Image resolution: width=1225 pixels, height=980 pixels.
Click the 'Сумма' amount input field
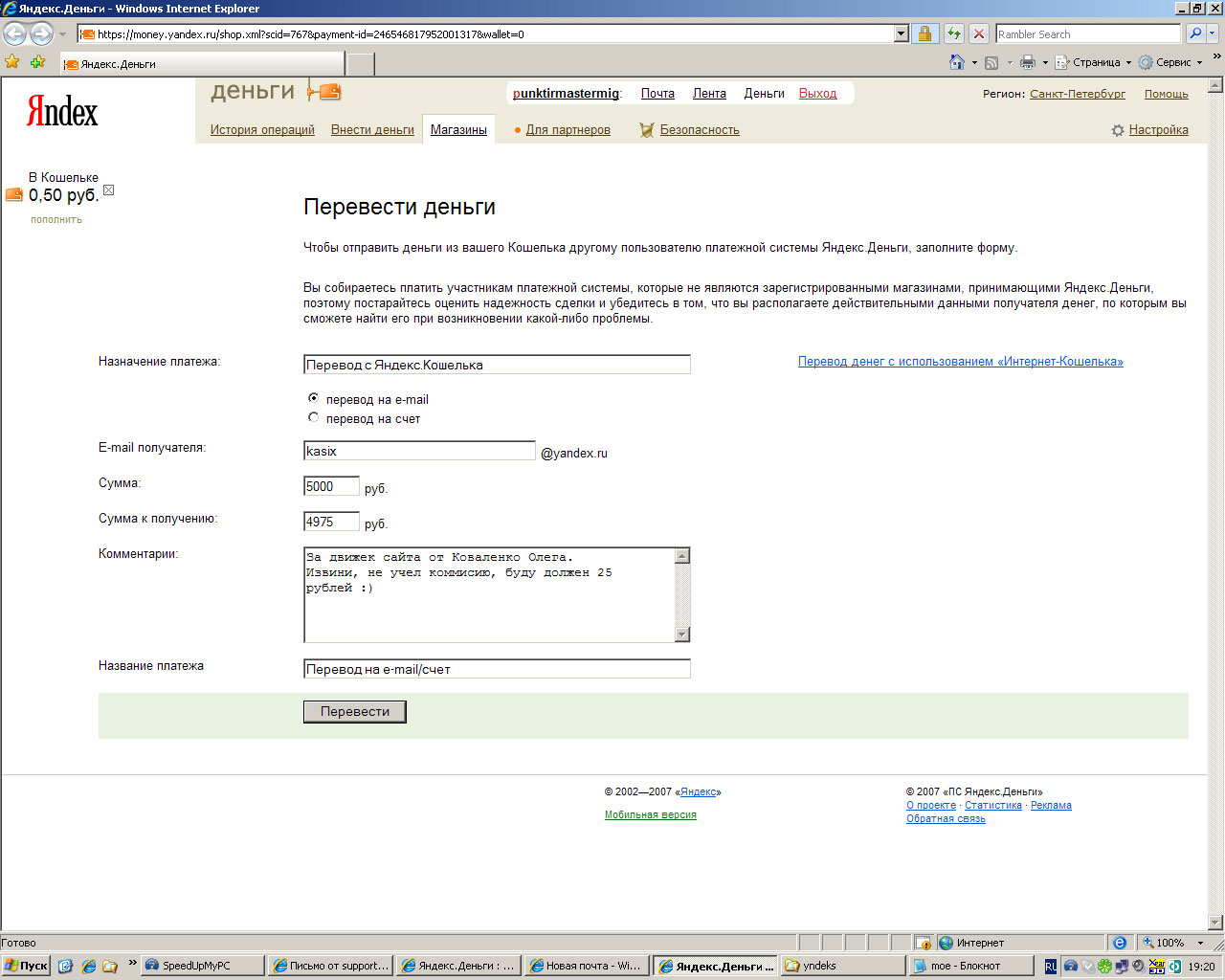tap(331, 486)
